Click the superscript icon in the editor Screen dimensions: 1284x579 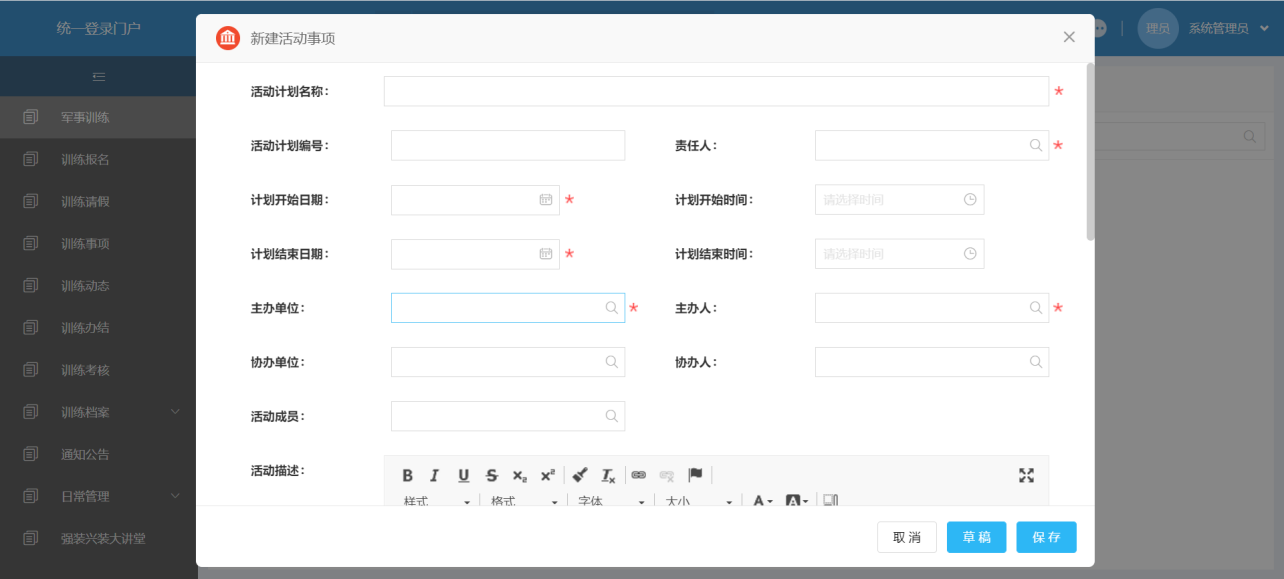point(547,476)
